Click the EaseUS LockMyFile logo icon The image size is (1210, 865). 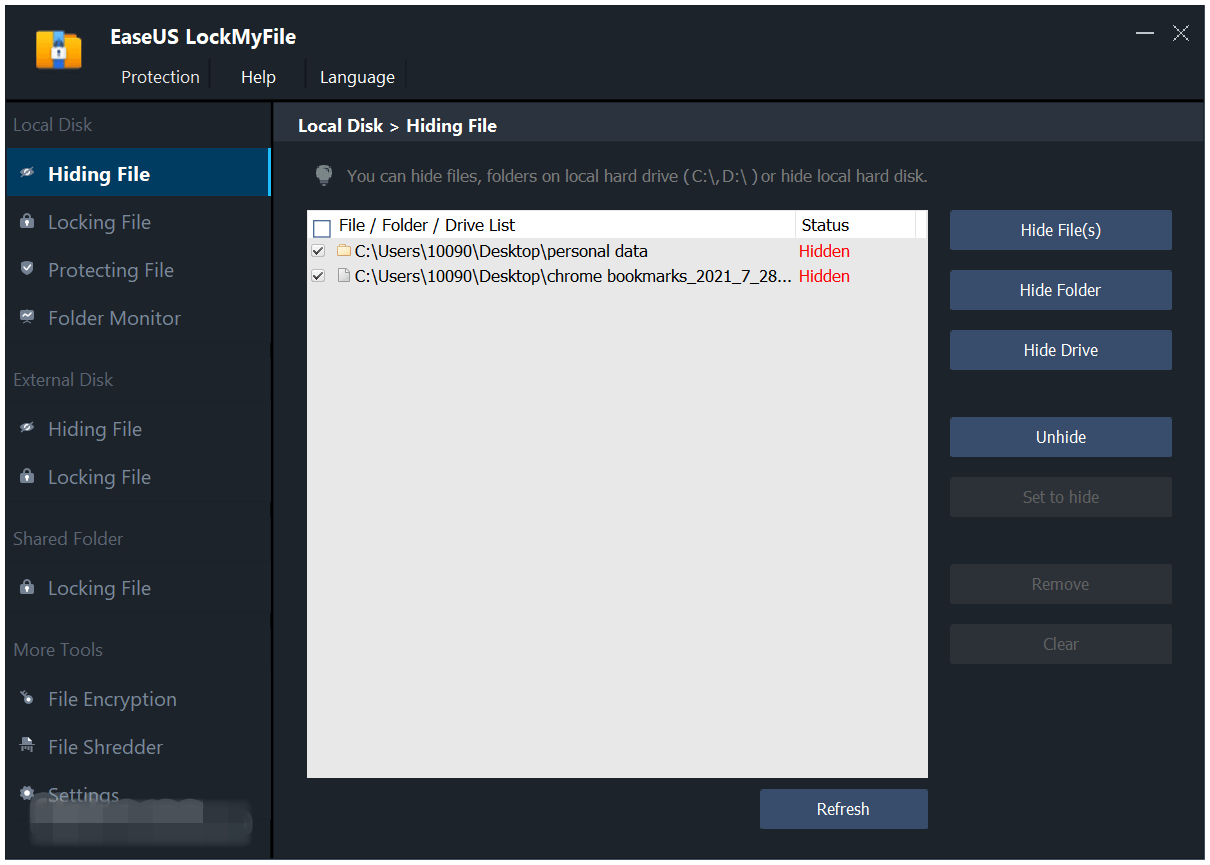point(58,48)
